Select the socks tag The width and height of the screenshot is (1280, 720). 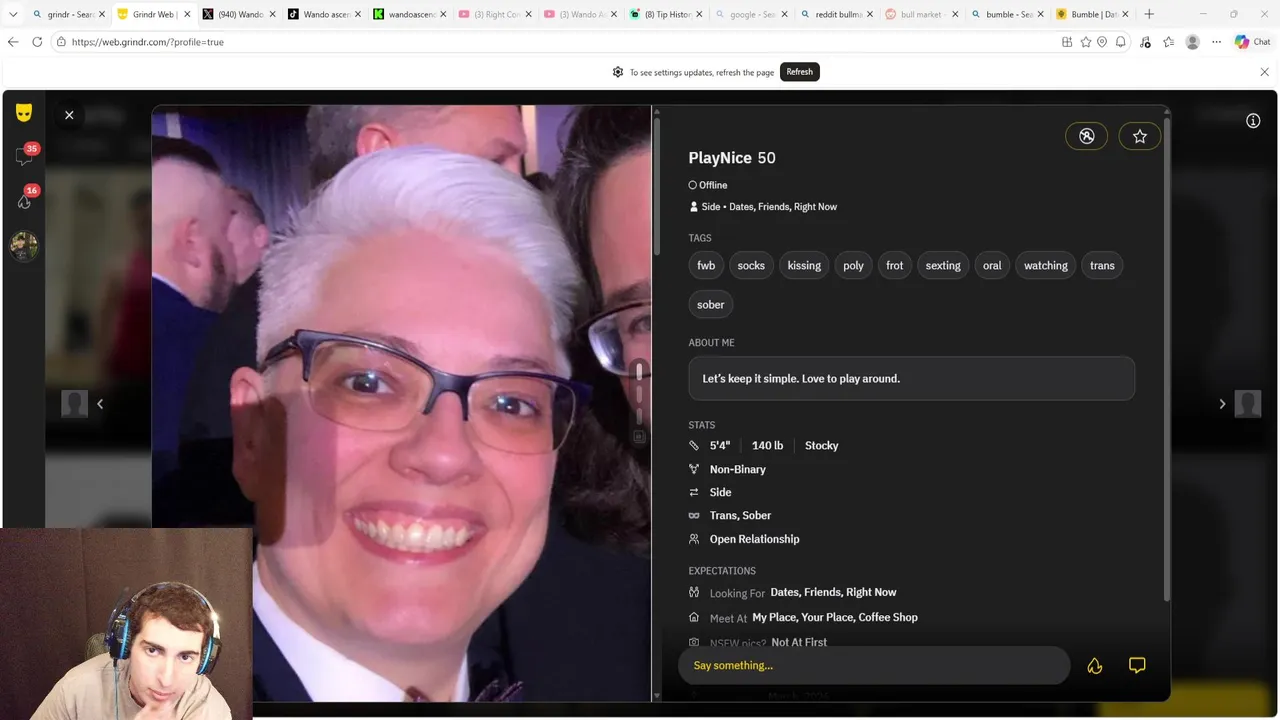coord(751,265)
